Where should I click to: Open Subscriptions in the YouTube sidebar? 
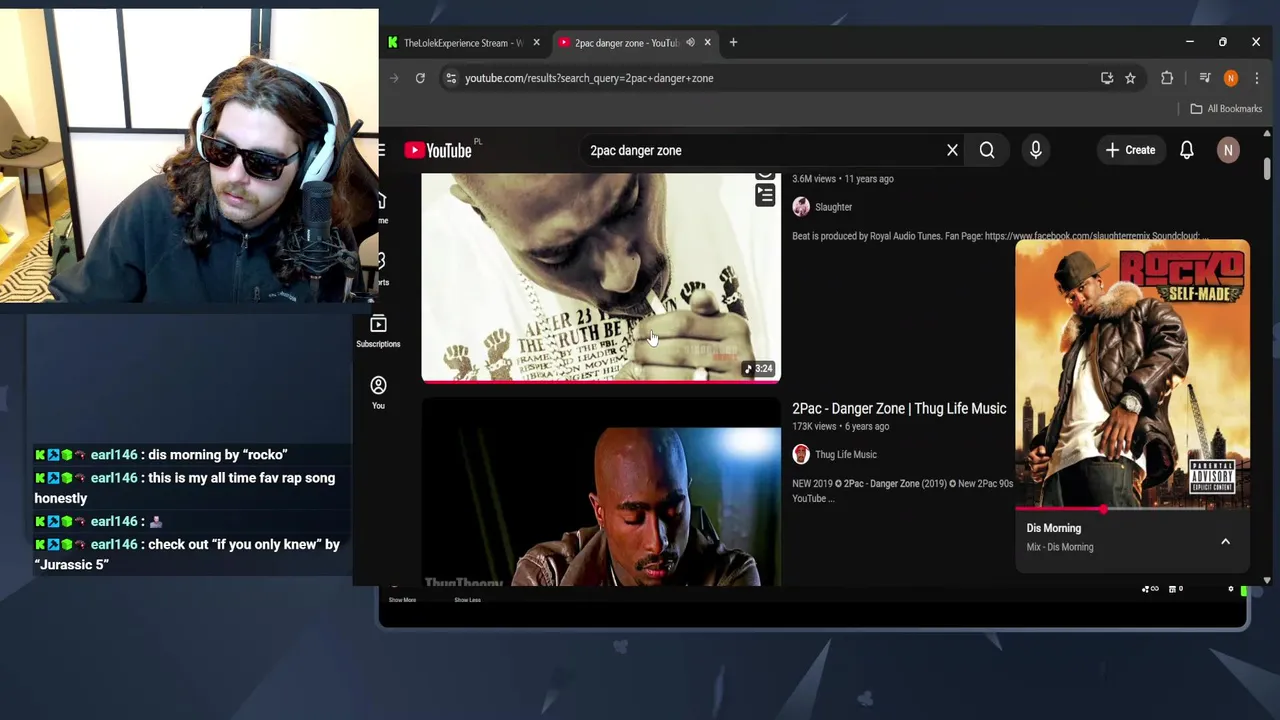(378, 331)
